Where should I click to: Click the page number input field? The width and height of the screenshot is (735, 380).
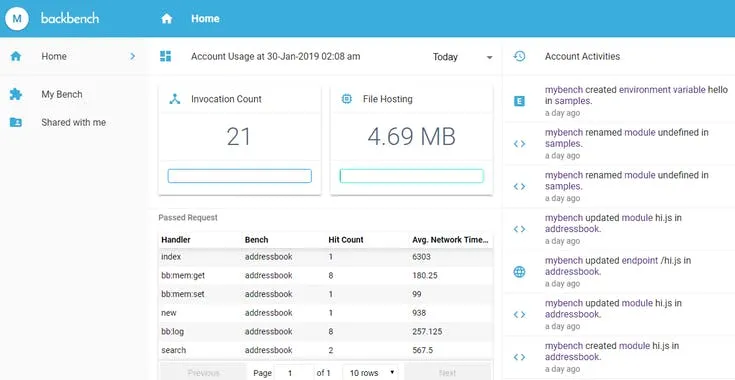pos(294,373)
